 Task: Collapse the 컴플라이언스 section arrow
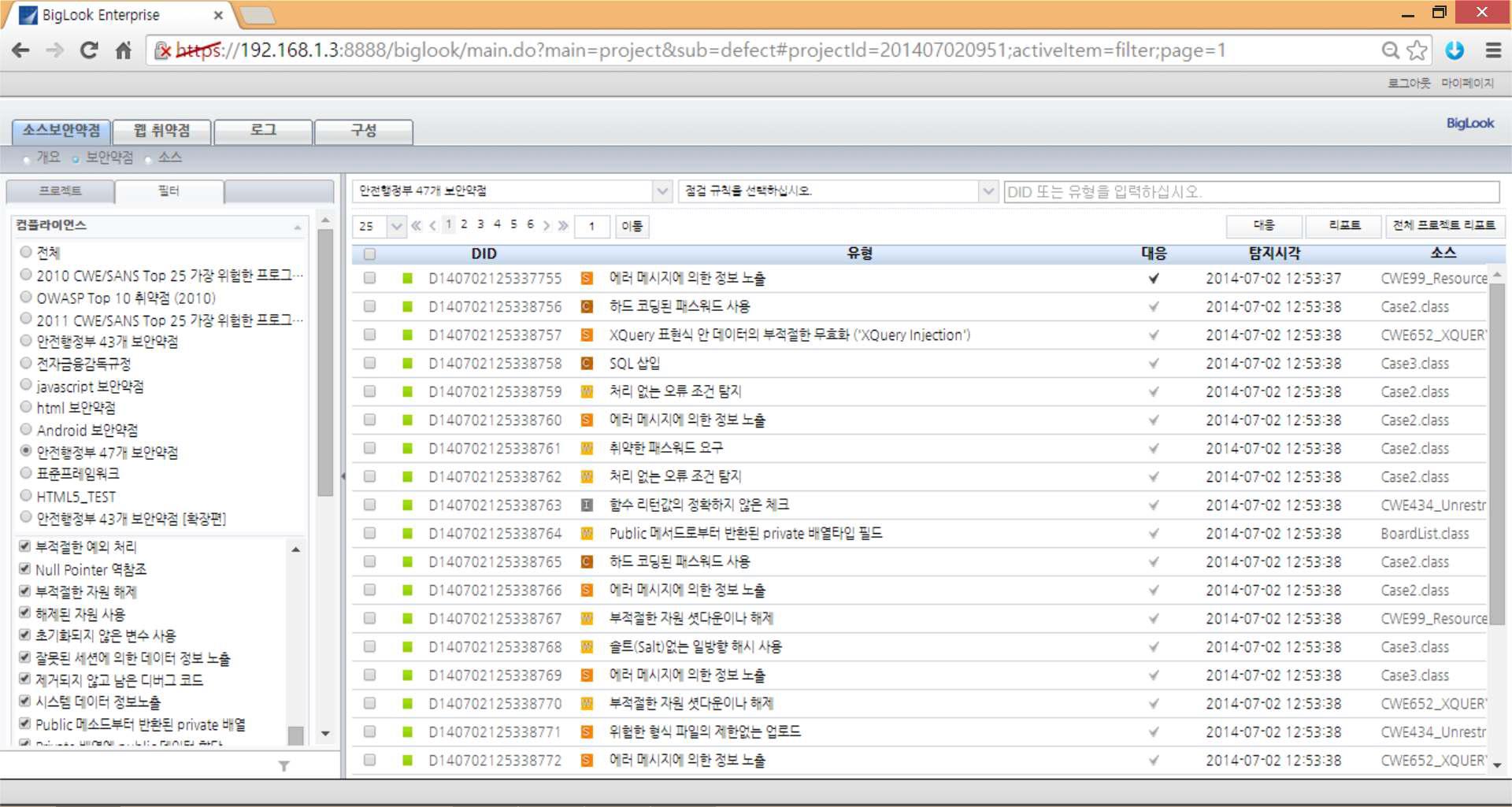pos(298,227)
